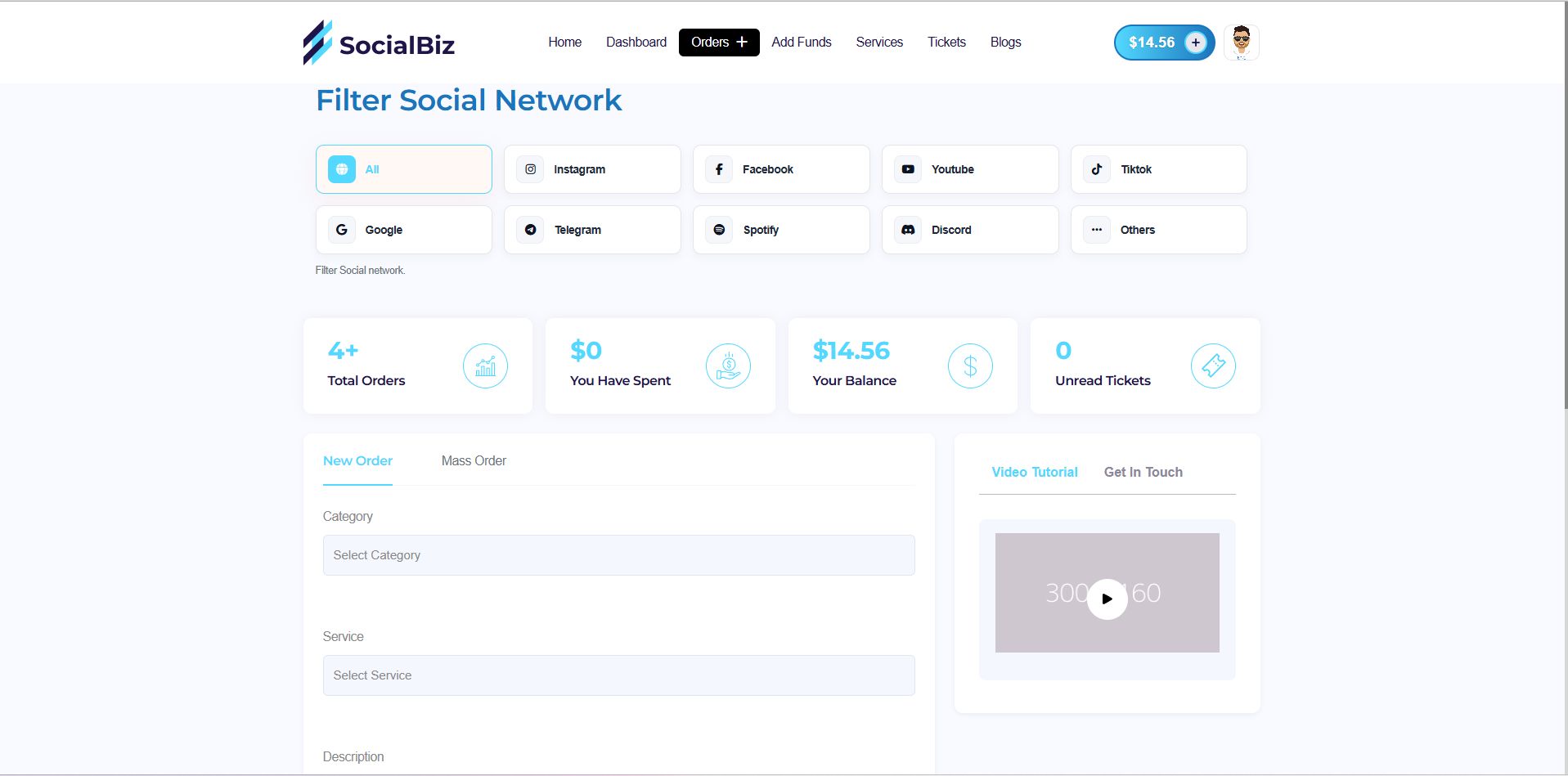Click the Google G icon

click(x=342, y=230)
